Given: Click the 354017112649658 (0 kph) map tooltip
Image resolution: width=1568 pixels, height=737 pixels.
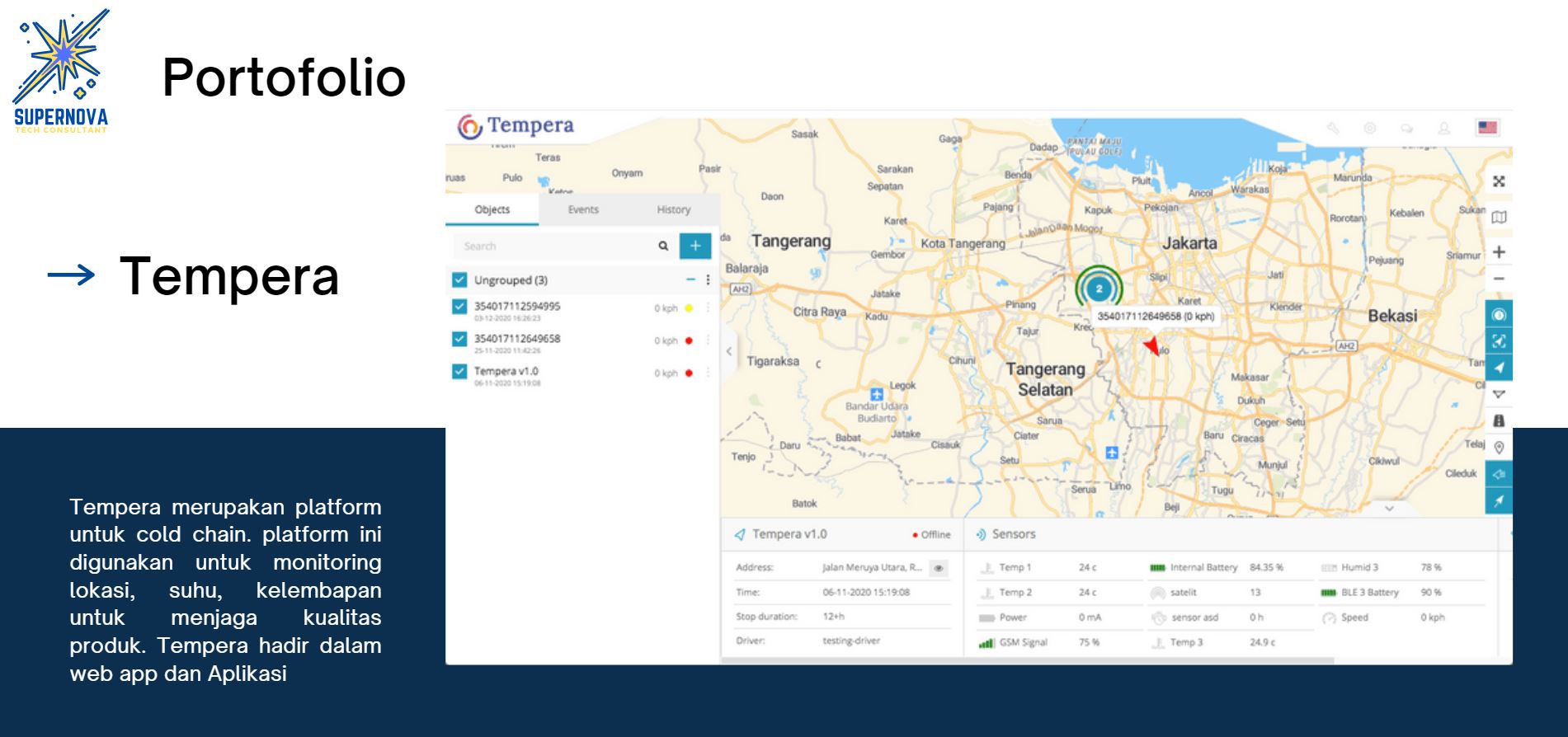Looking at the screenshot, I should tap(1156, 317).
